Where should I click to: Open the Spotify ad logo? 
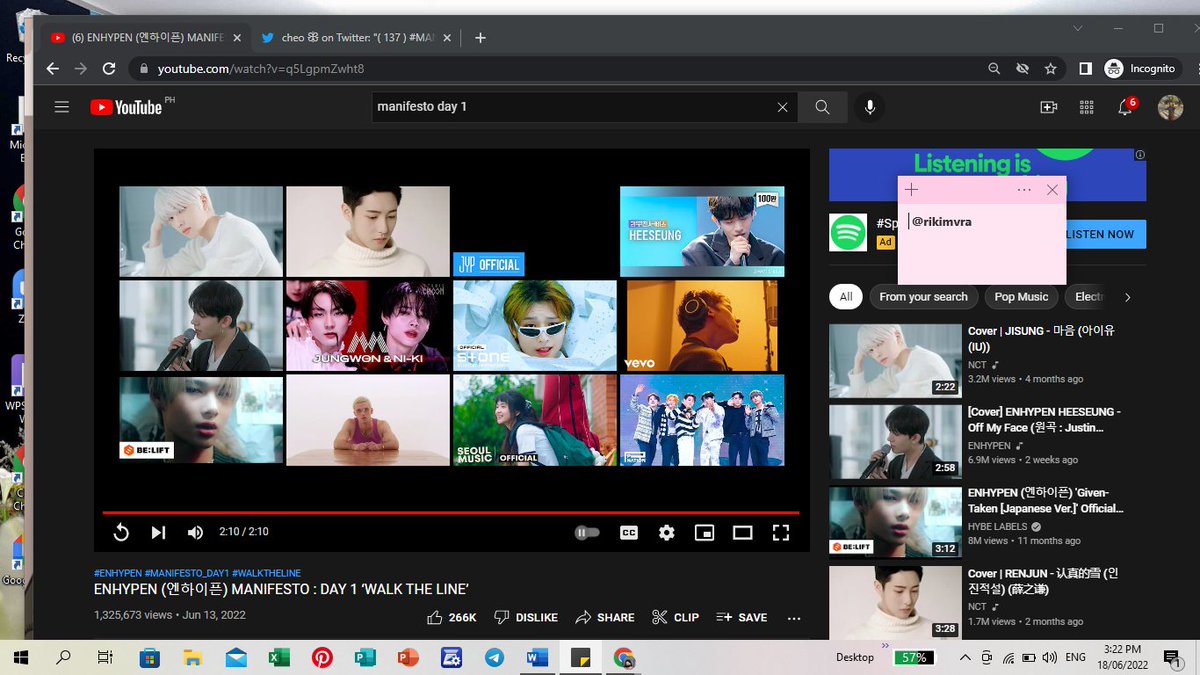tap(847, 232)
